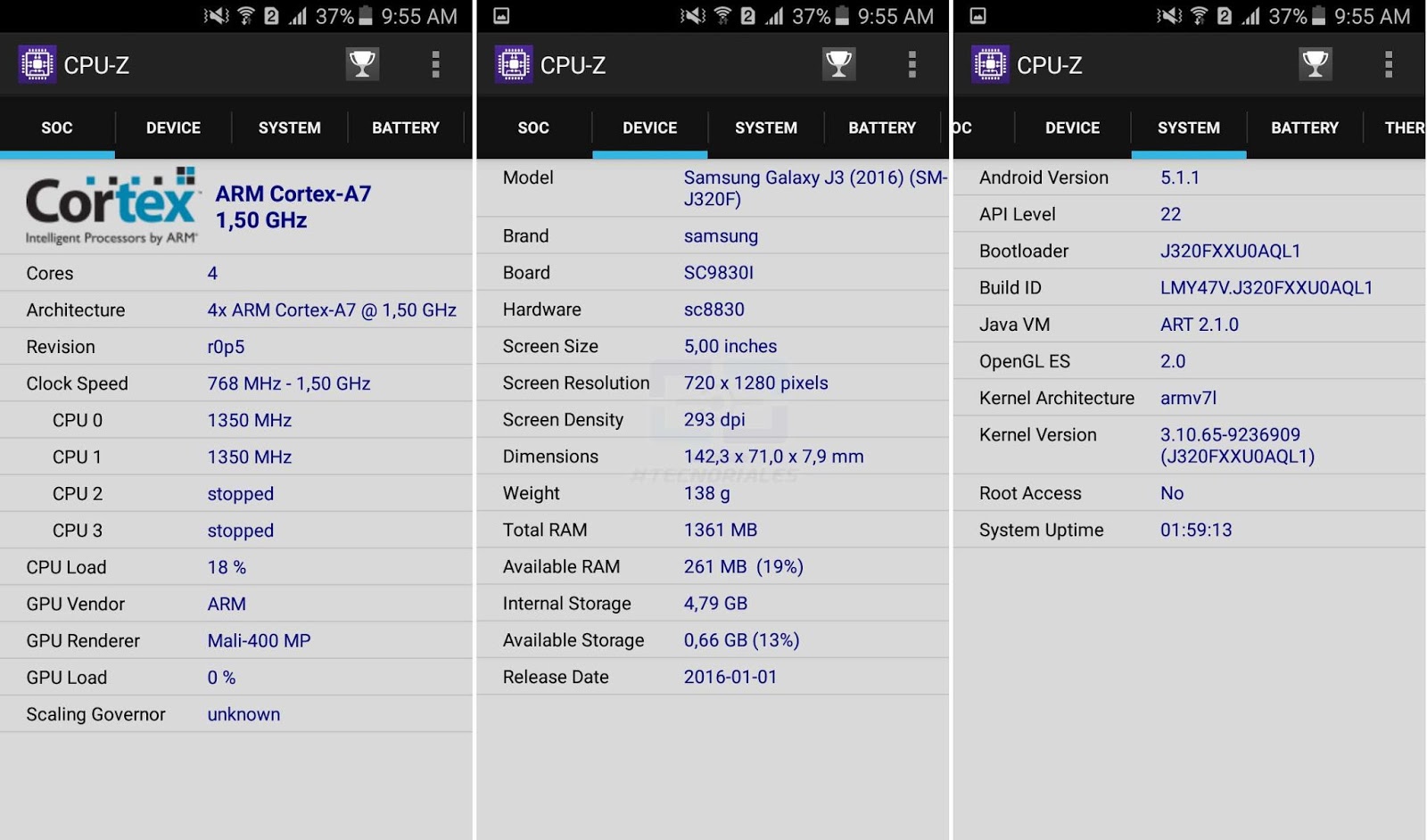Tap the Release Date value 2016-01-01
1427x840 pixels.
click(730, 677)
